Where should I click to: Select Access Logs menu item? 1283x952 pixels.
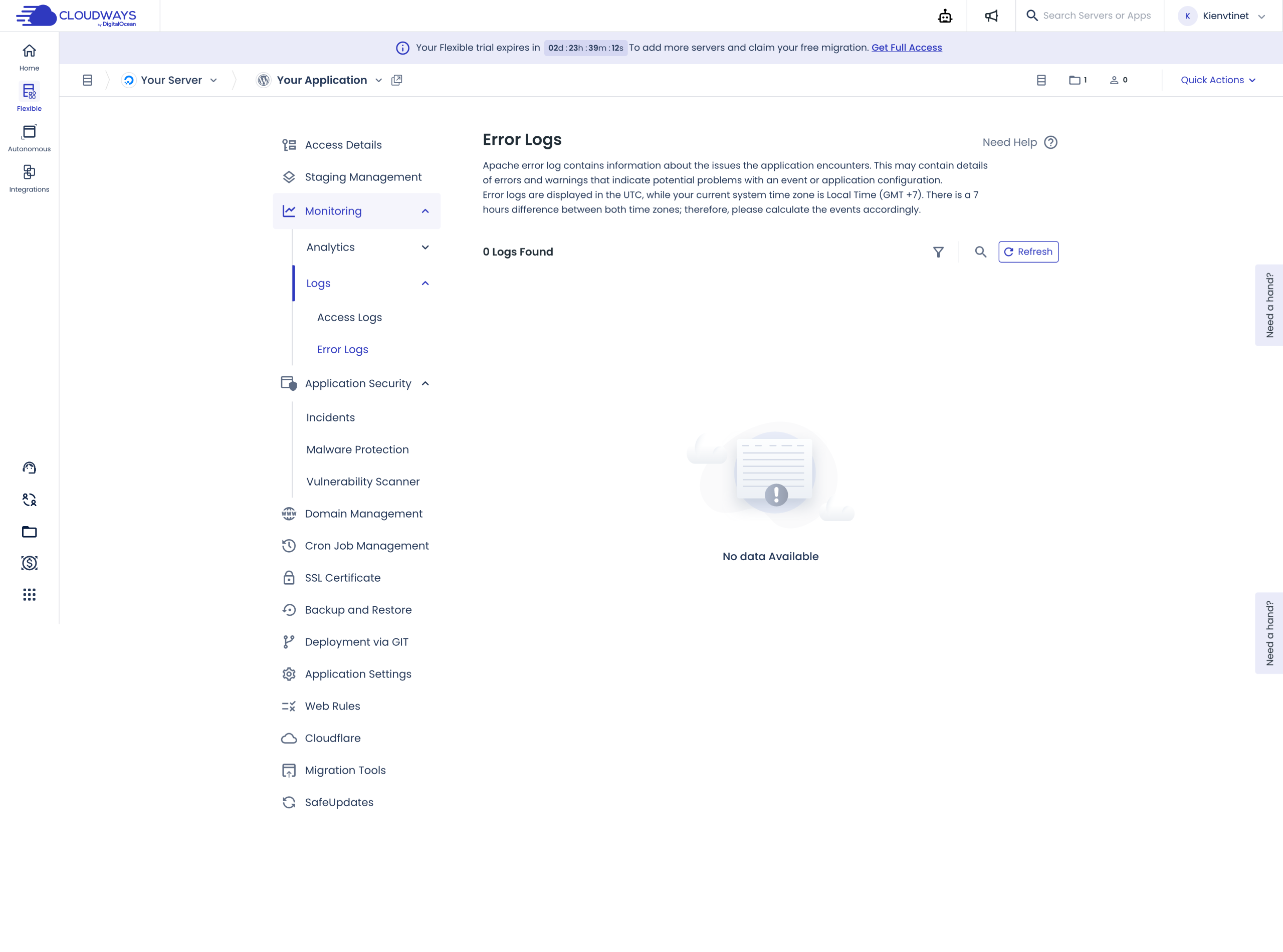click(349, 318)
